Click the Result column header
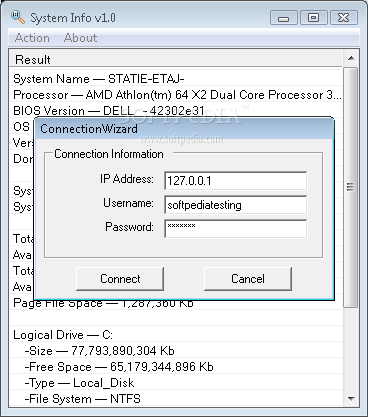 [176, 59]
